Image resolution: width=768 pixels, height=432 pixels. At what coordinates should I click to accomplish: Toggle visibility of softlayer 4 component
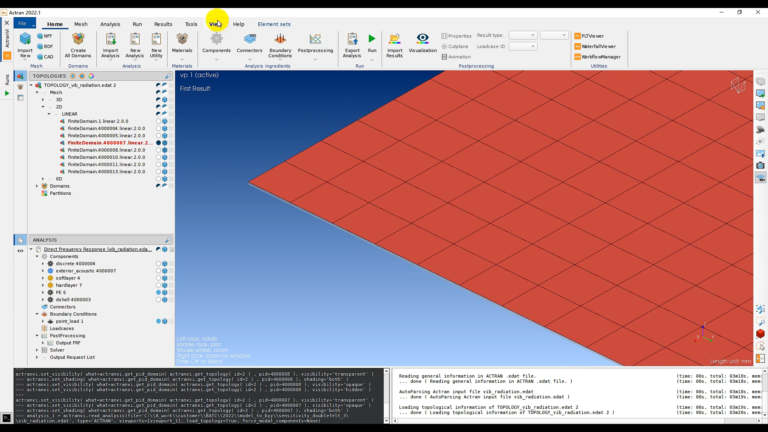pyautogui.click(x=158, y=278)
